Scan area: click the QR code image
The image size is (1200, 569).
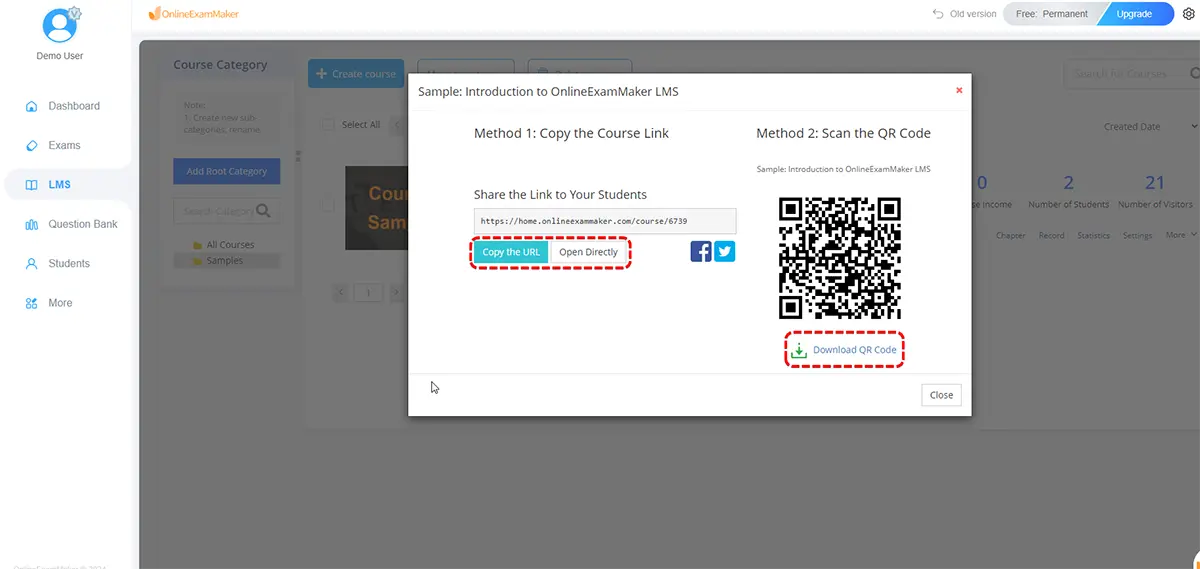pos(840,257)
